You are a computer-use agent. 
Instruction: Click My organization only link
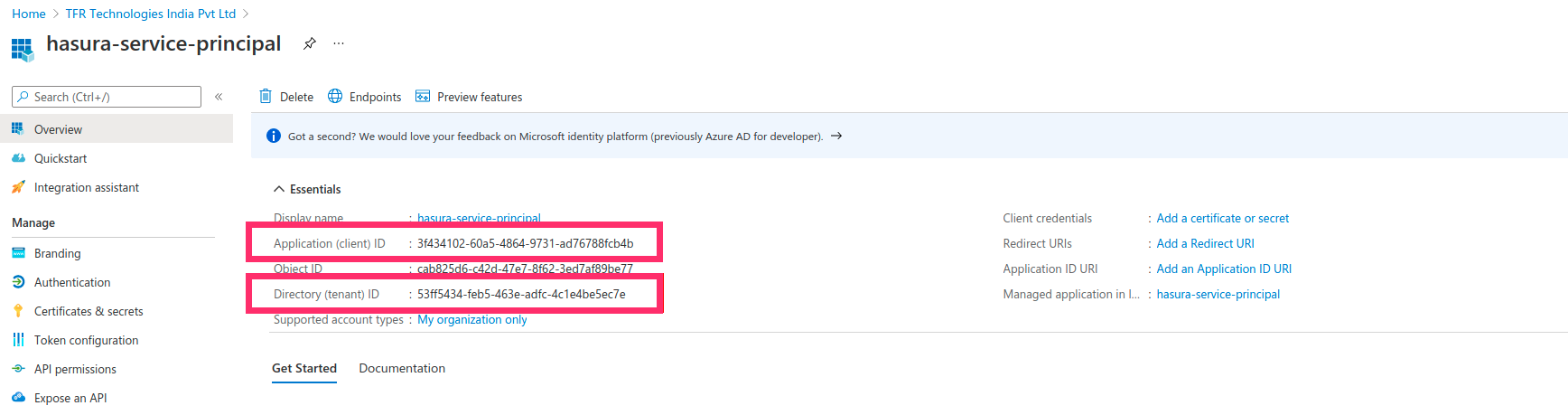[x=472, y=319]
